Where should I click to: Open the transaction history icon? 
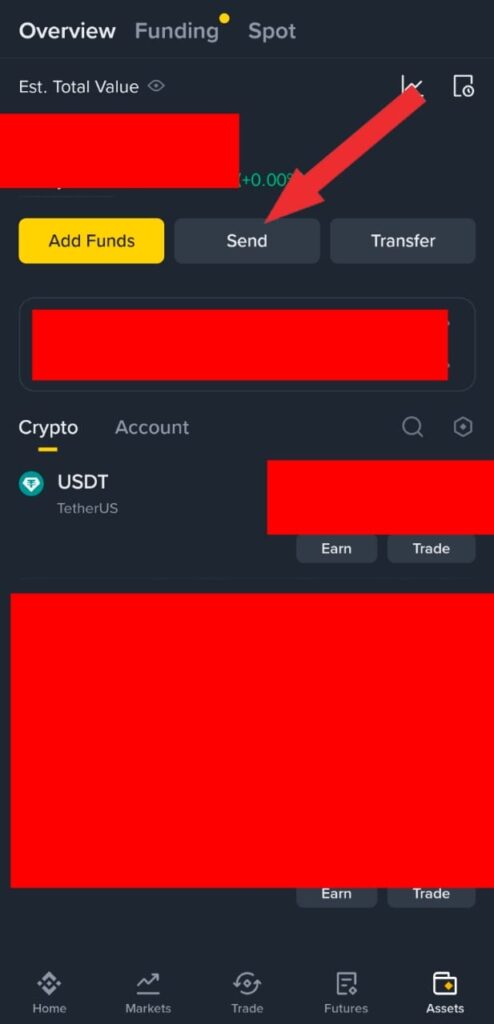point(463,86)
